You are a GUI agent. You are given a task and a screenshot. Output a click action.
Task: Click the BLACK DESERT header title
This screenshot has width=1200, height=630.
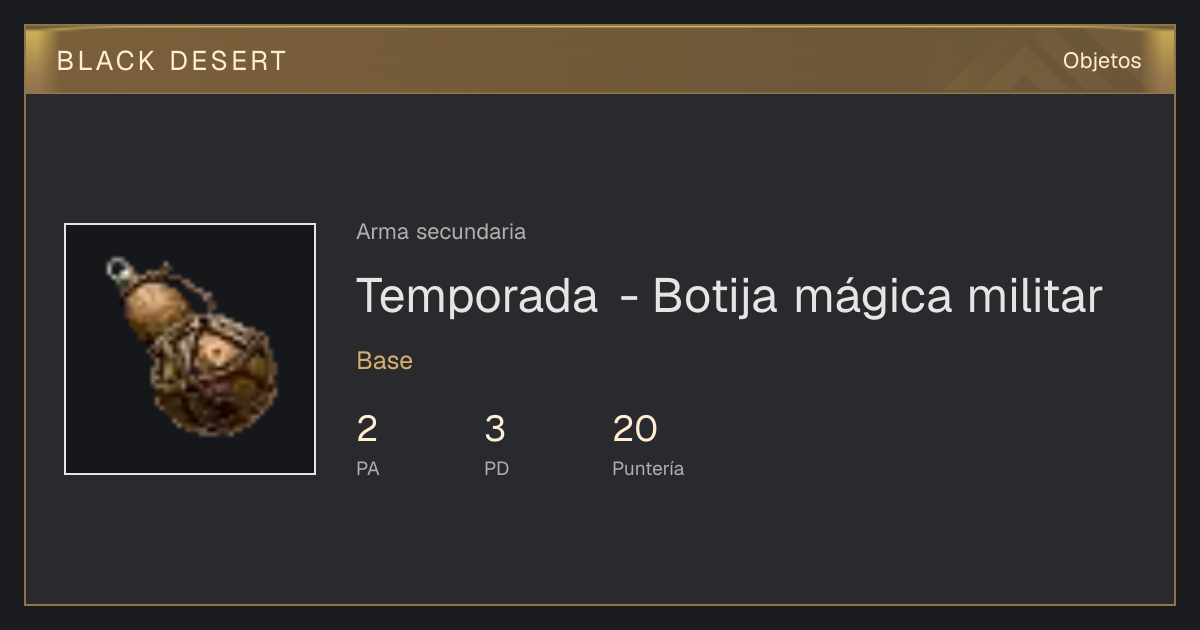pos(172,61)
